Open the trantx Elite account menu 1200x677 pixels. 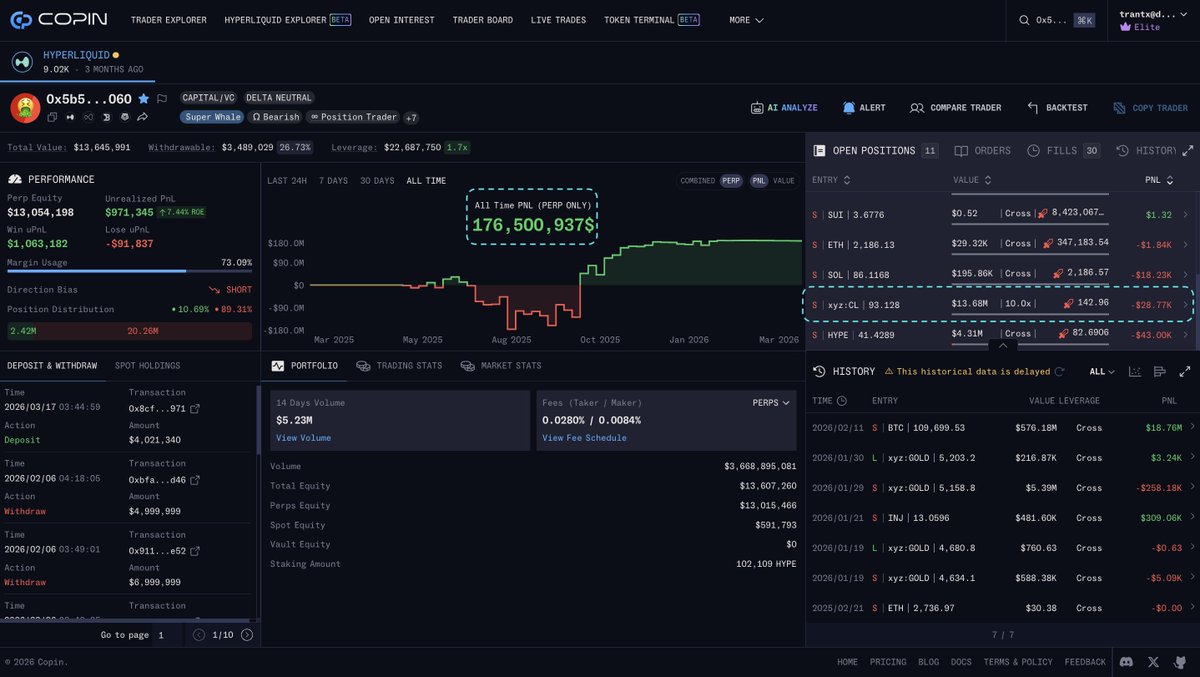point(1153,20)
